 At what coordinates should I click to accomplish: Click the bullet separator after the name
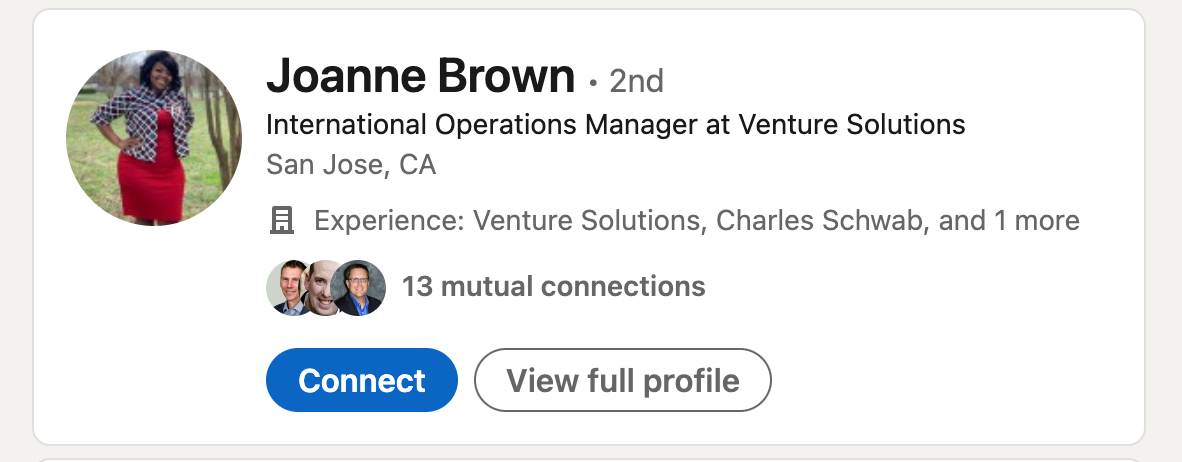tap(593, 80)
